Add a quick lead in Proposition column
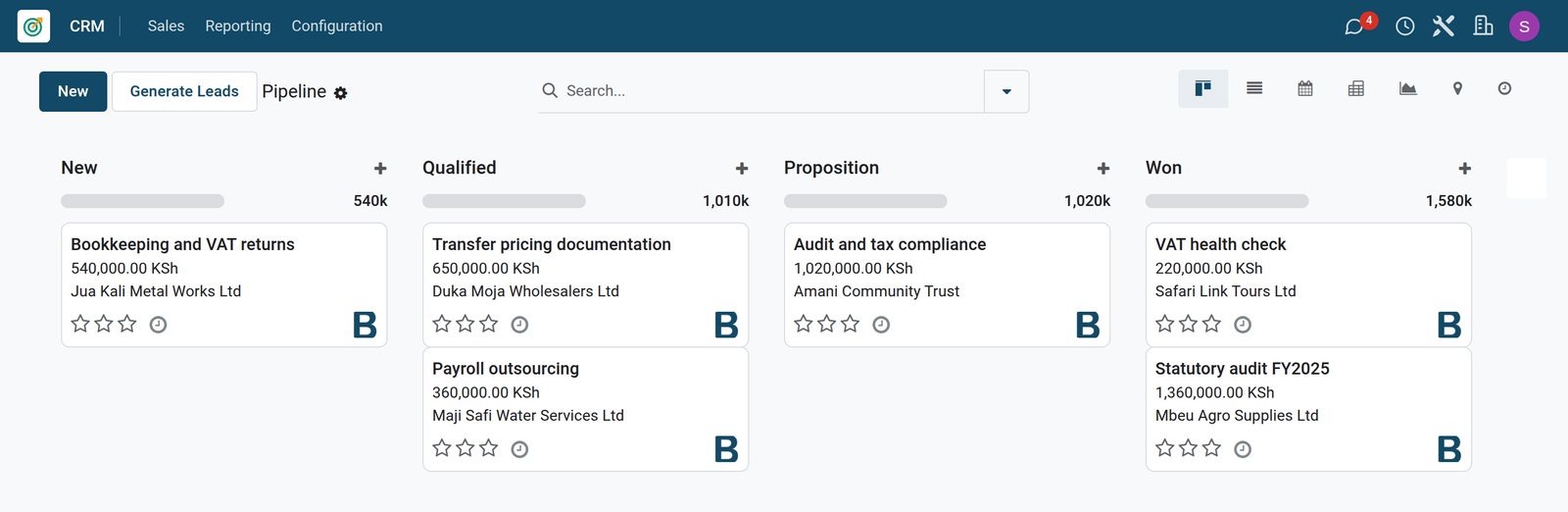This screenshot has width=1568, height=512. [x=1103, y=169]
